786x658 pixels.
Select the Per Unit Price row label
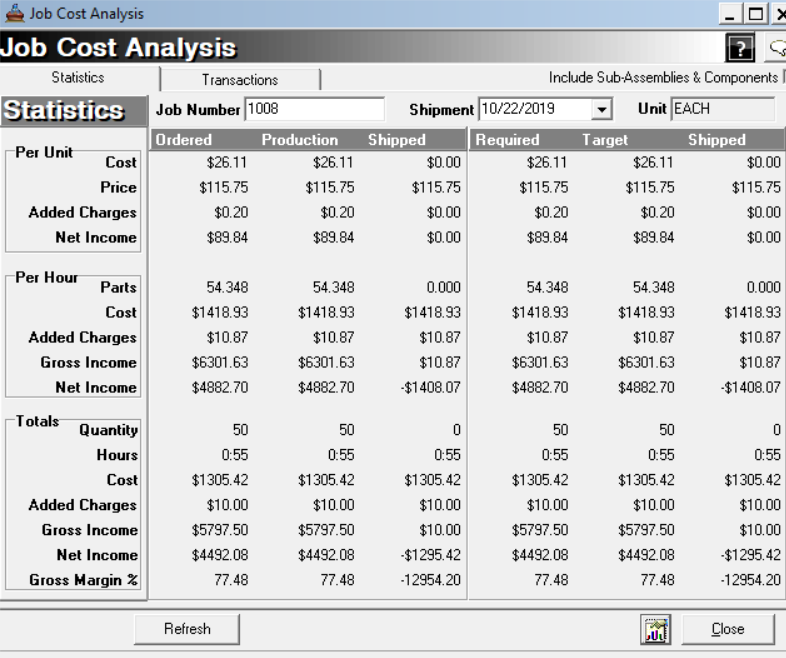[x=118, y=187]
